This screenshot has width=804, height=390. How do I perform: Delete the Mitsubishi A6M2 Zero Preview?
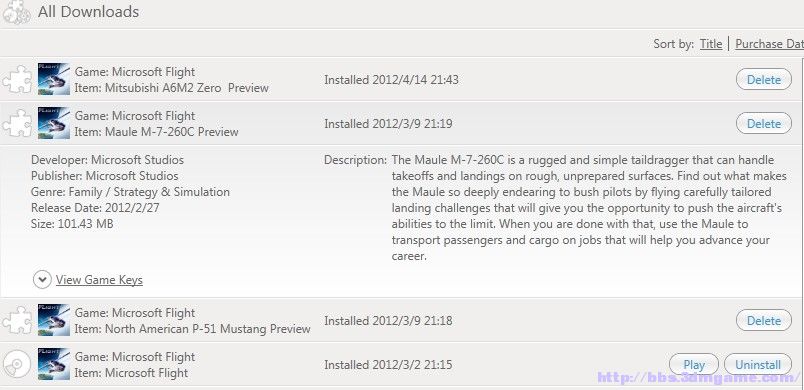pos(763,79)
